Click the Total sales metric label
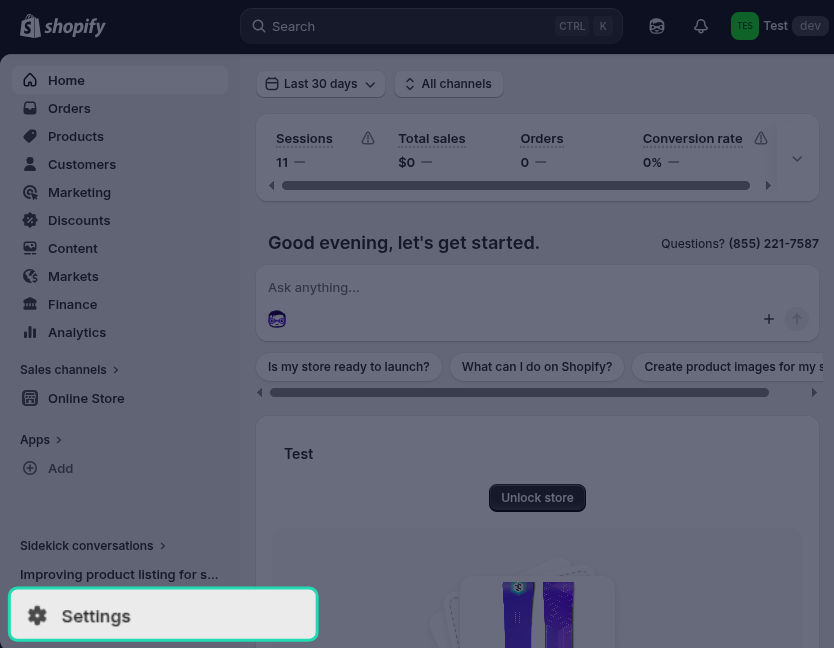Screen dimensions: 834x648 click(x=432, y=139)
